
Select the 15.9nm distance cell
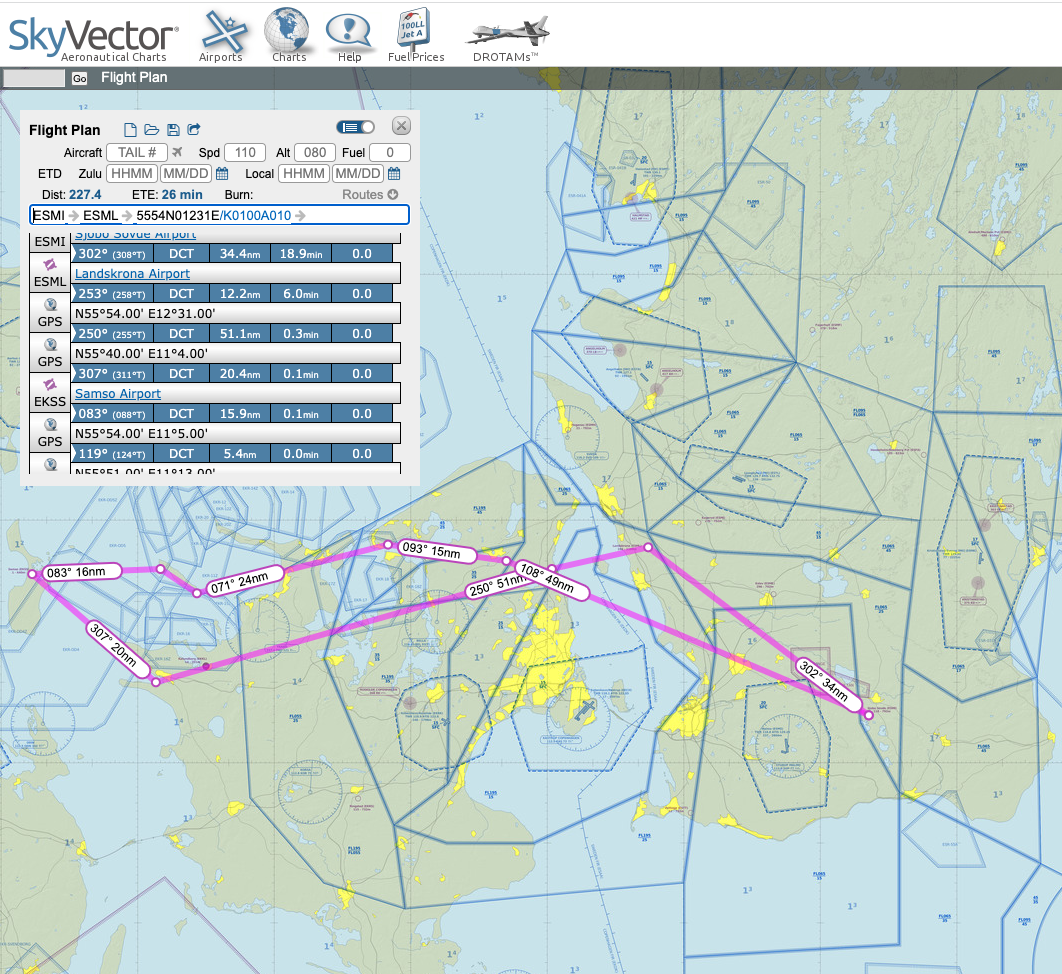click(240, 414)
